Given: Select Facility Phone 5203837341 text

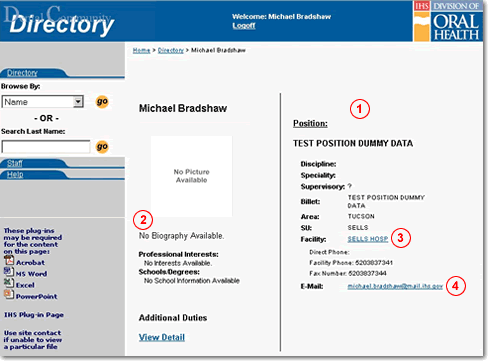Looking at the screenshot, I should click(x=351, y=263).
